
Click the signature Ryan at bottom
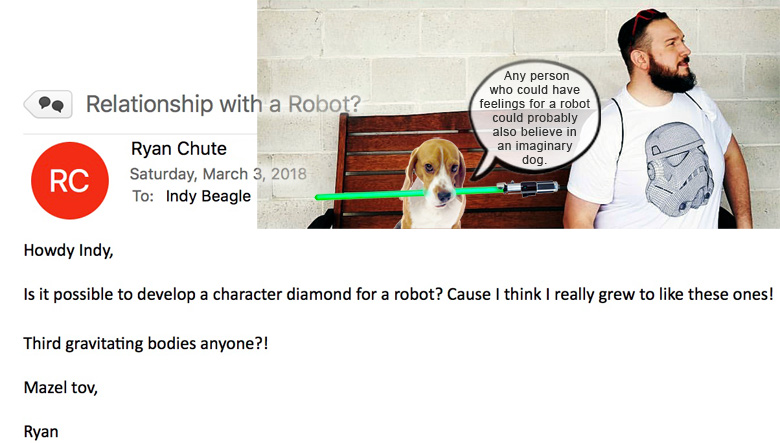(41, 432)
